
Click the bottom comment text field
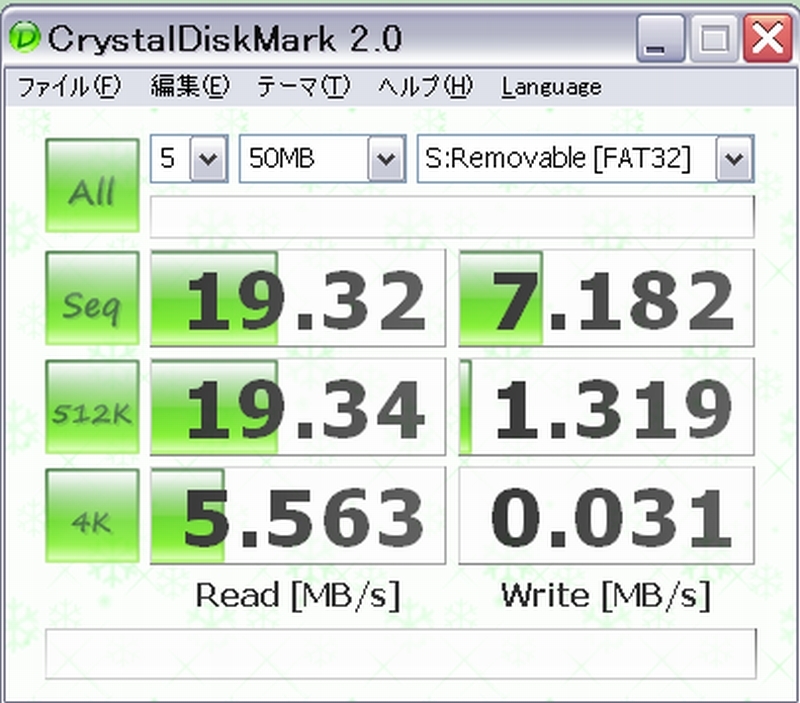coord(401,654)
